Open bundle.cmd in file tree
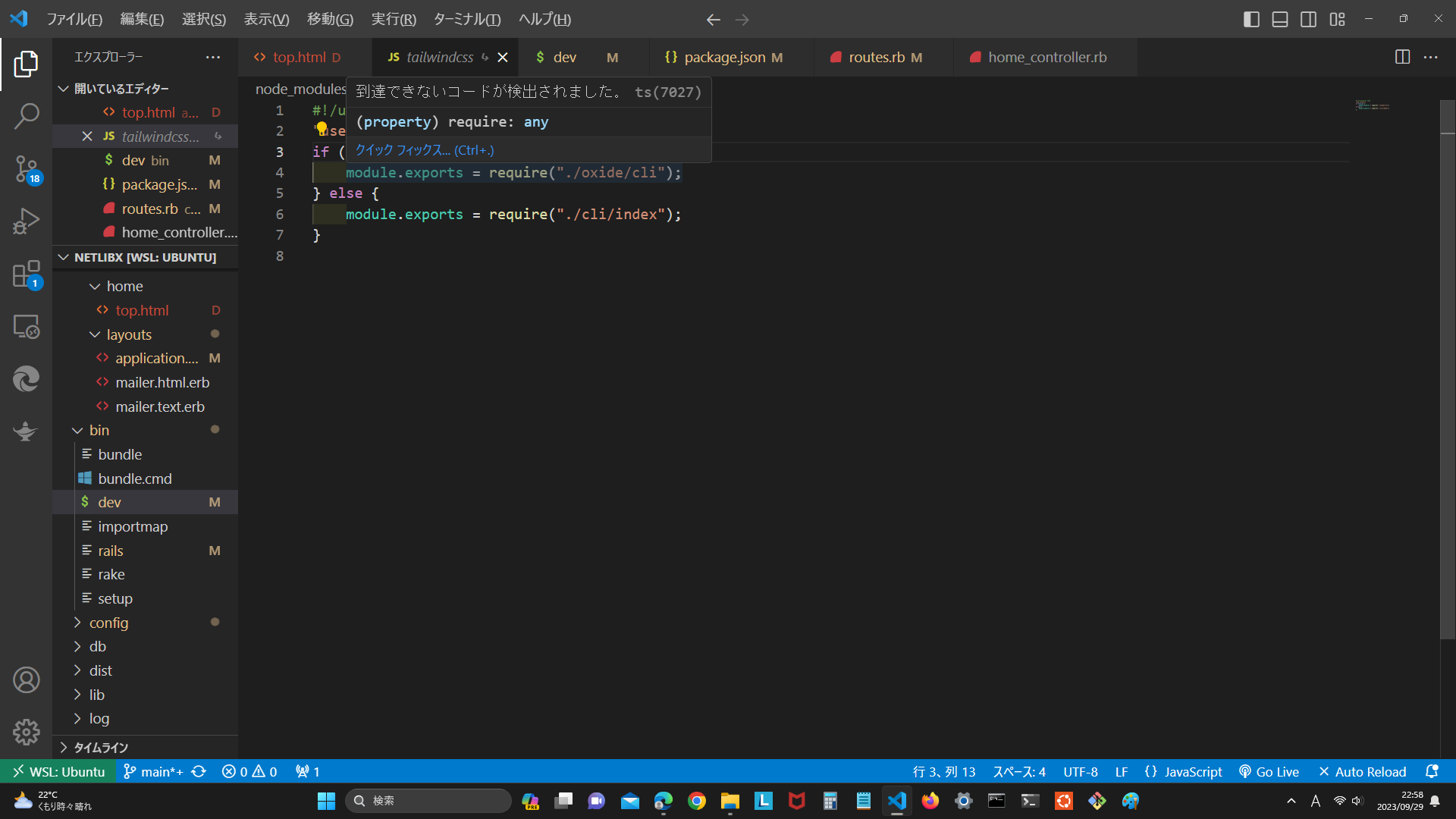Screen dimensions: 1456x819 pos(135,479)
